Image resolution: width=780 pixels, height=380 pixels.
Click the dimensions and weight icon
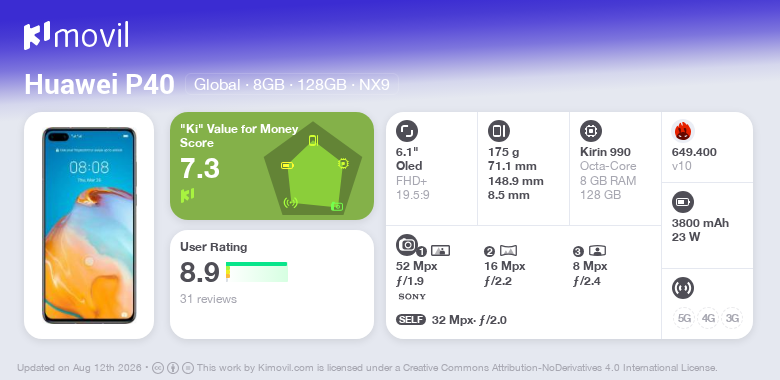[x=498, y=131]
